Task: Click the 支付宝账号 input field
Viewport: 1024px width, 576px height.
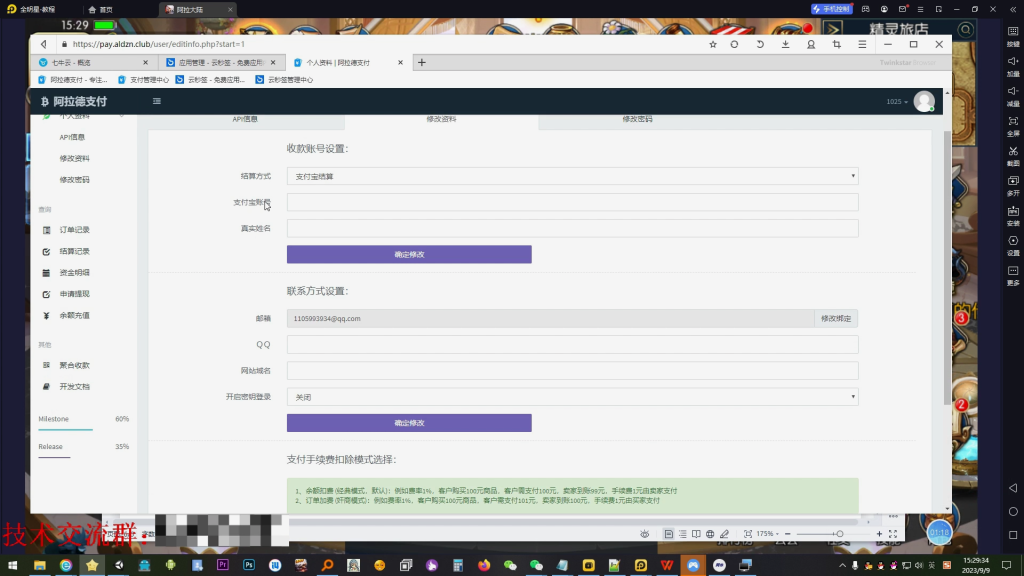Action: (x=571, y=202)
